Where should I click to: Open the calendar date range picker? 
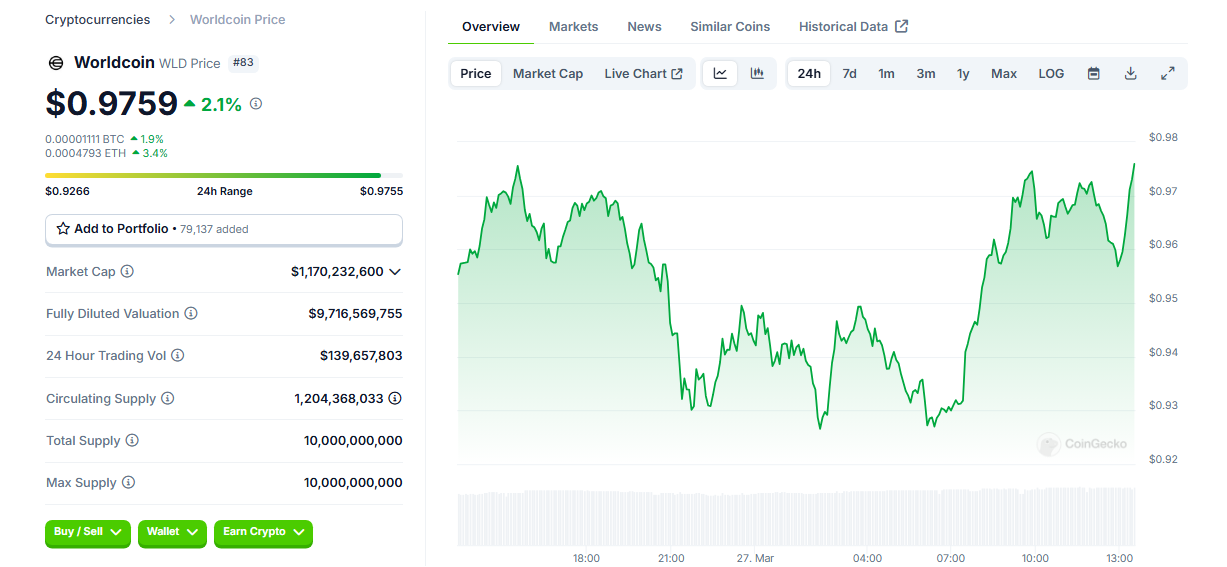coord(1094,73)
